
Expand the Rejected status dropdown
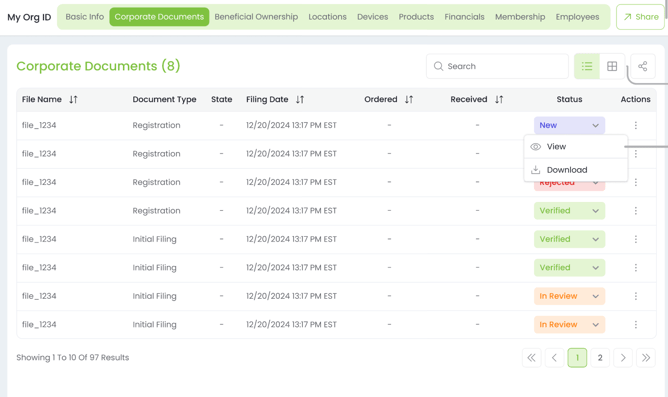click(x=569, y=185)
